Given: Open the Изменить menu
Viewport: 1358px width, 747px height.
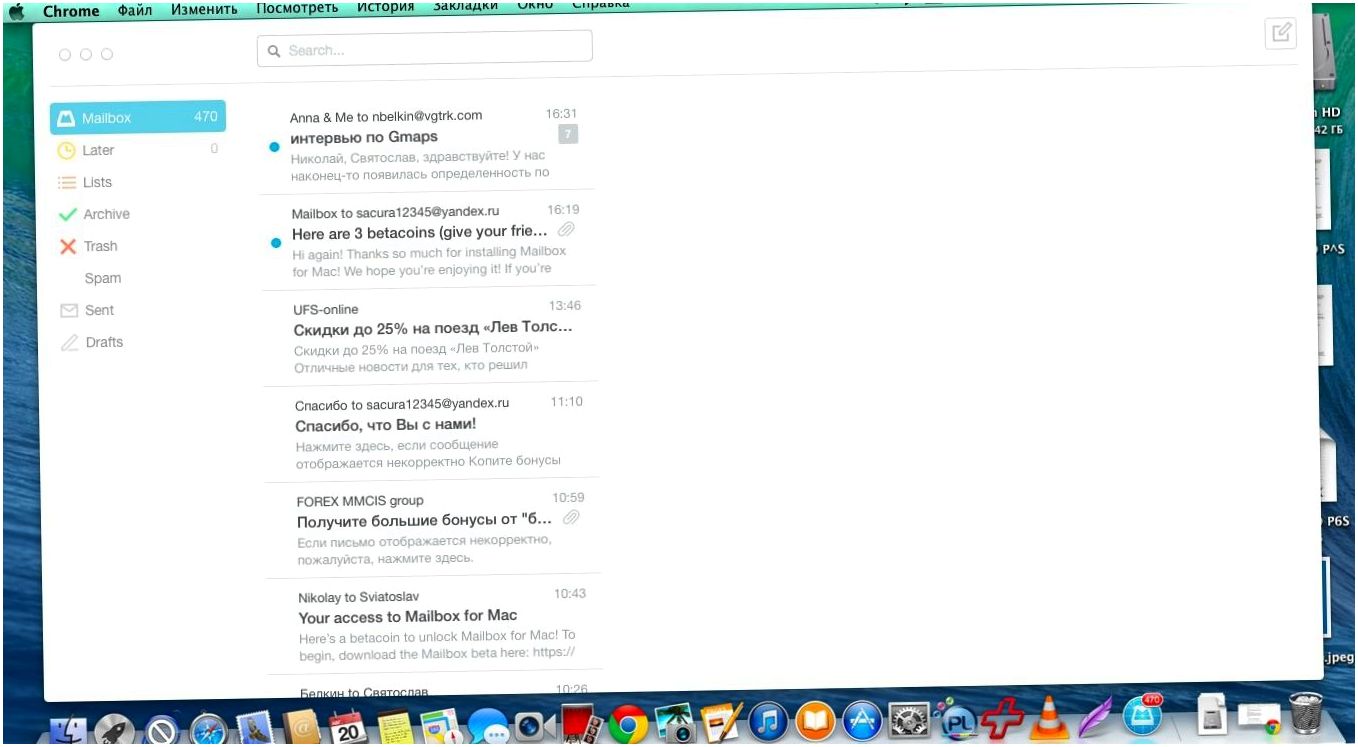Looking at the screenshot, I should pyautogui.click(x=204, y=9).
